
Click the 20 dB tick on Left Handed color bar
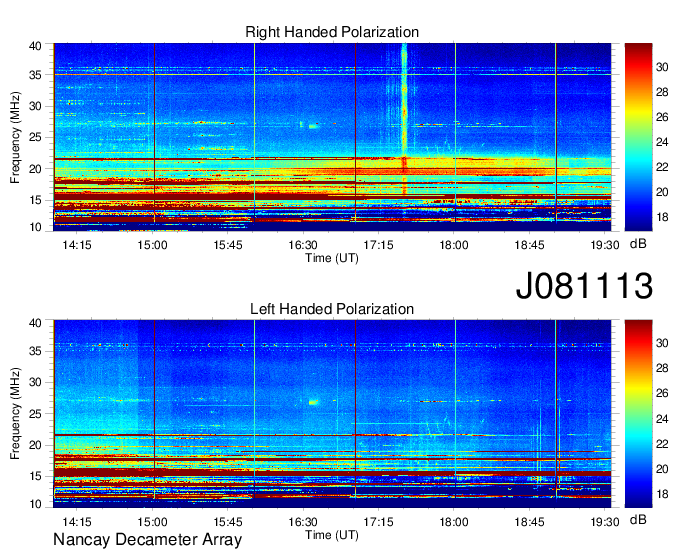tap(662, 469)
